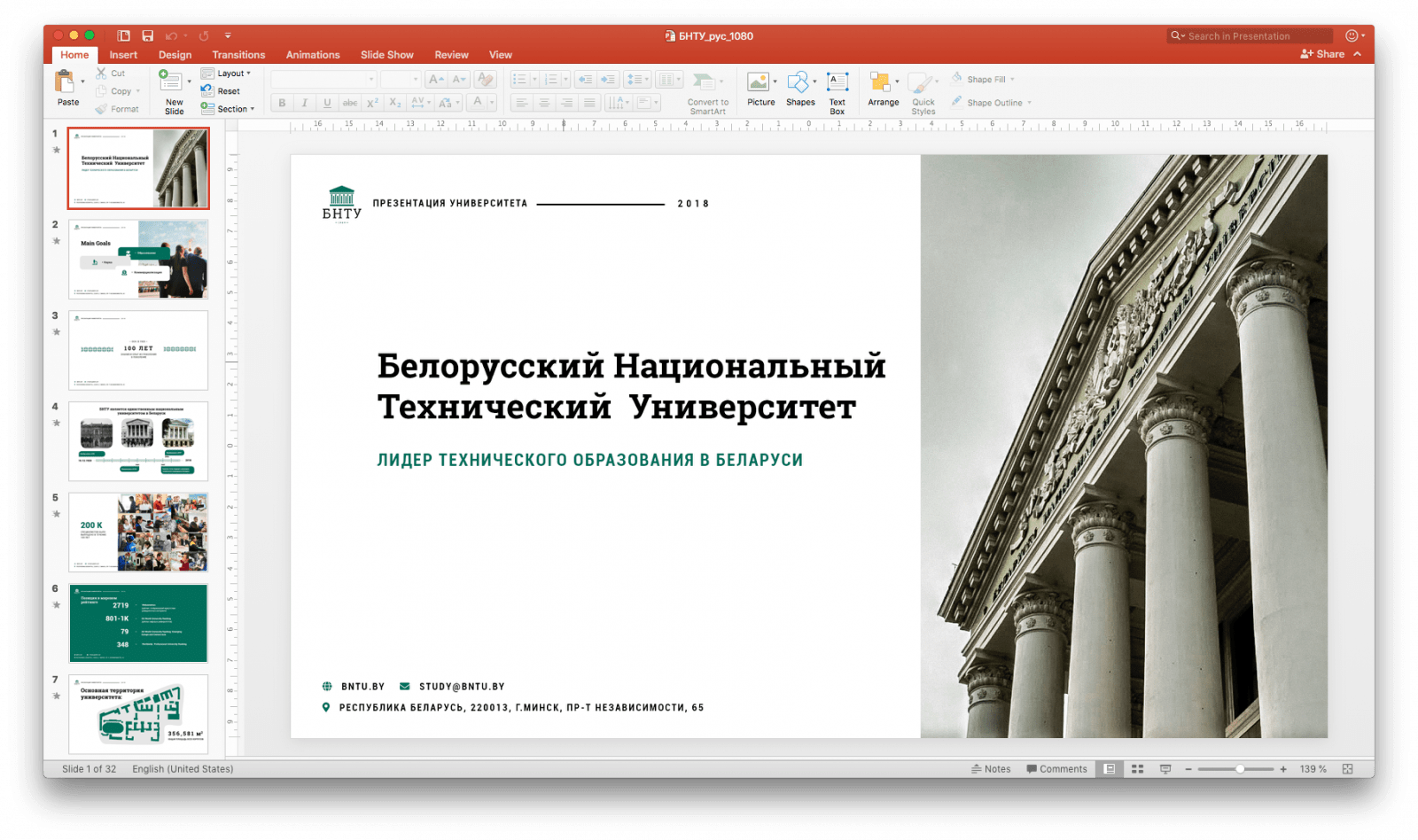Select normal view in status bar
The width and height of the screenshot is (1418, 840).
pyautogui.click(x=1109, y=769)
